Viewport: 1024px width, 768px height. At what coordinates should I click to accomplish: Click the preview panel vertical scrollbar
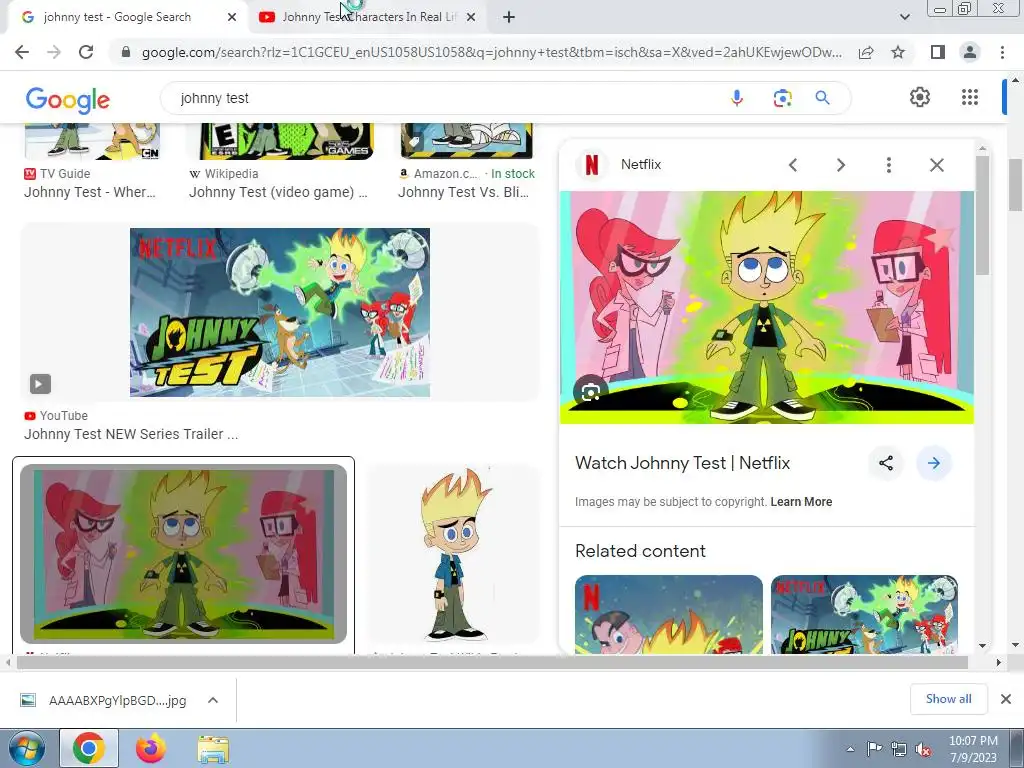(x=983, y=216)
